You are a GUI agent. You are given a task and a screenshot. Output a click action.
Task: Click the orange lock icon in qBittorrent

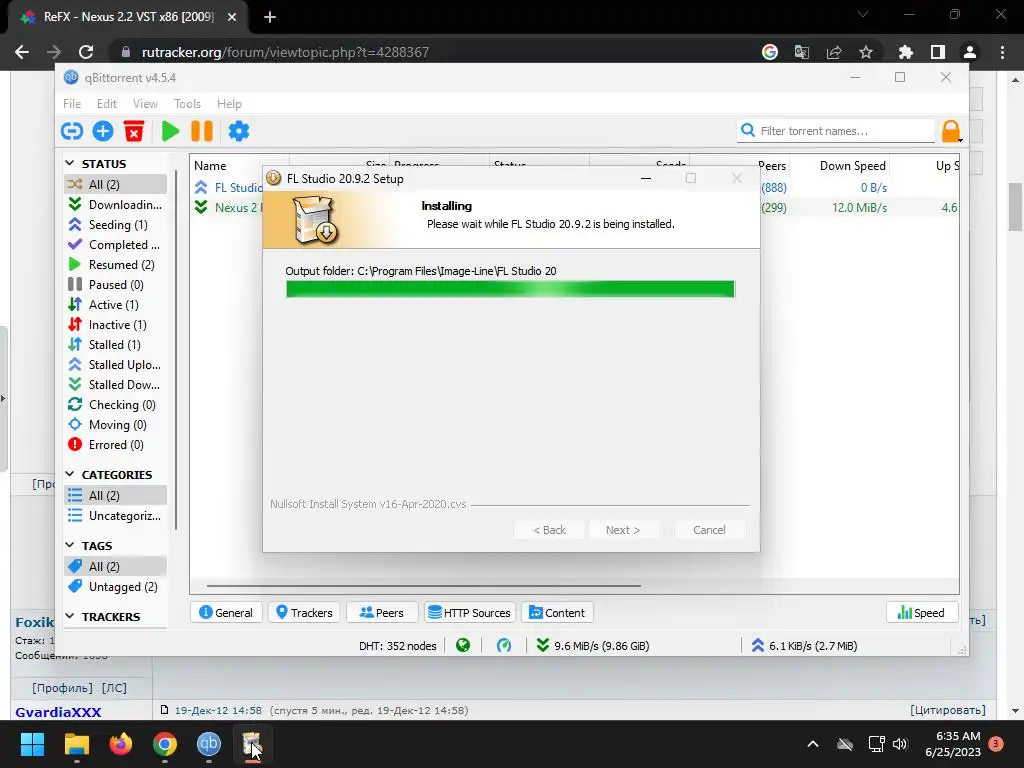[950, 131]
